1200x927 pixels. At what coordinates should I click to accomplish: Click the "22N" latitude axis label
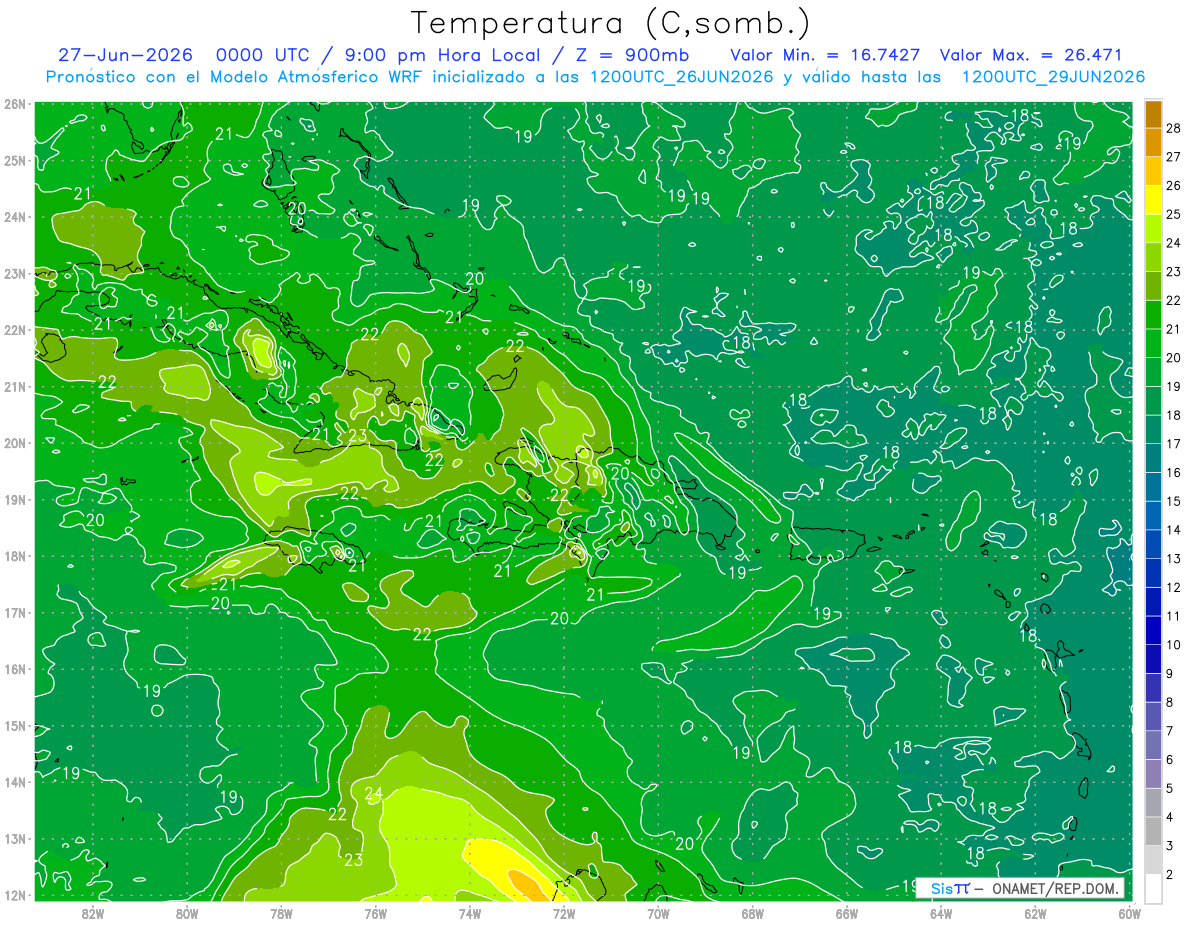pos(14,330)
